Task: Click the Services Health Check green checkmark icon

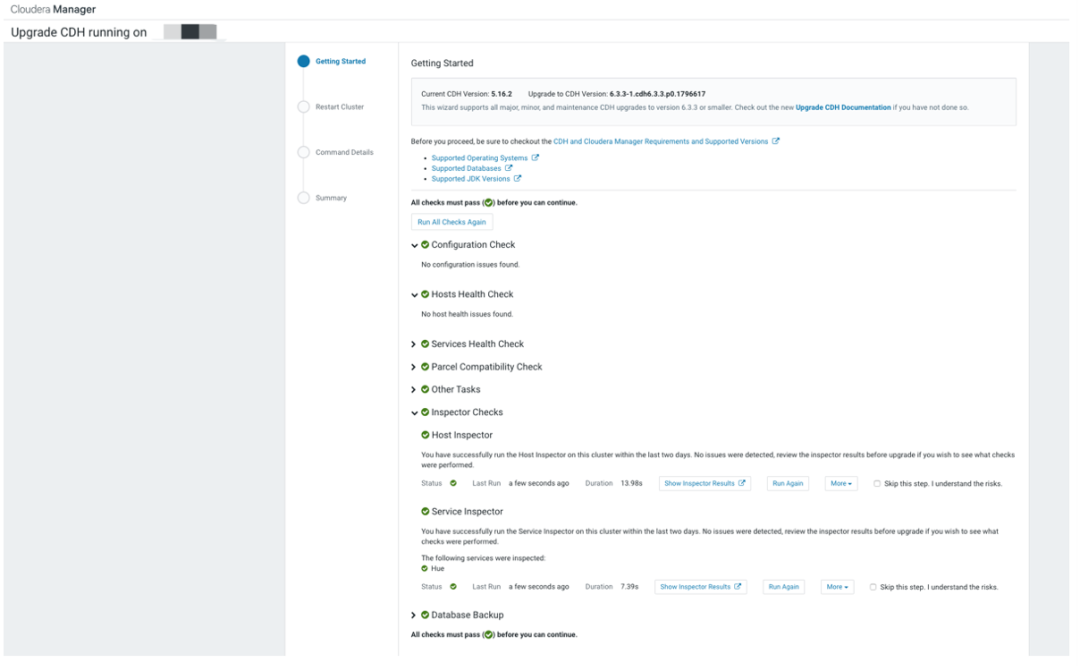Action: click(x=425, y=344)
